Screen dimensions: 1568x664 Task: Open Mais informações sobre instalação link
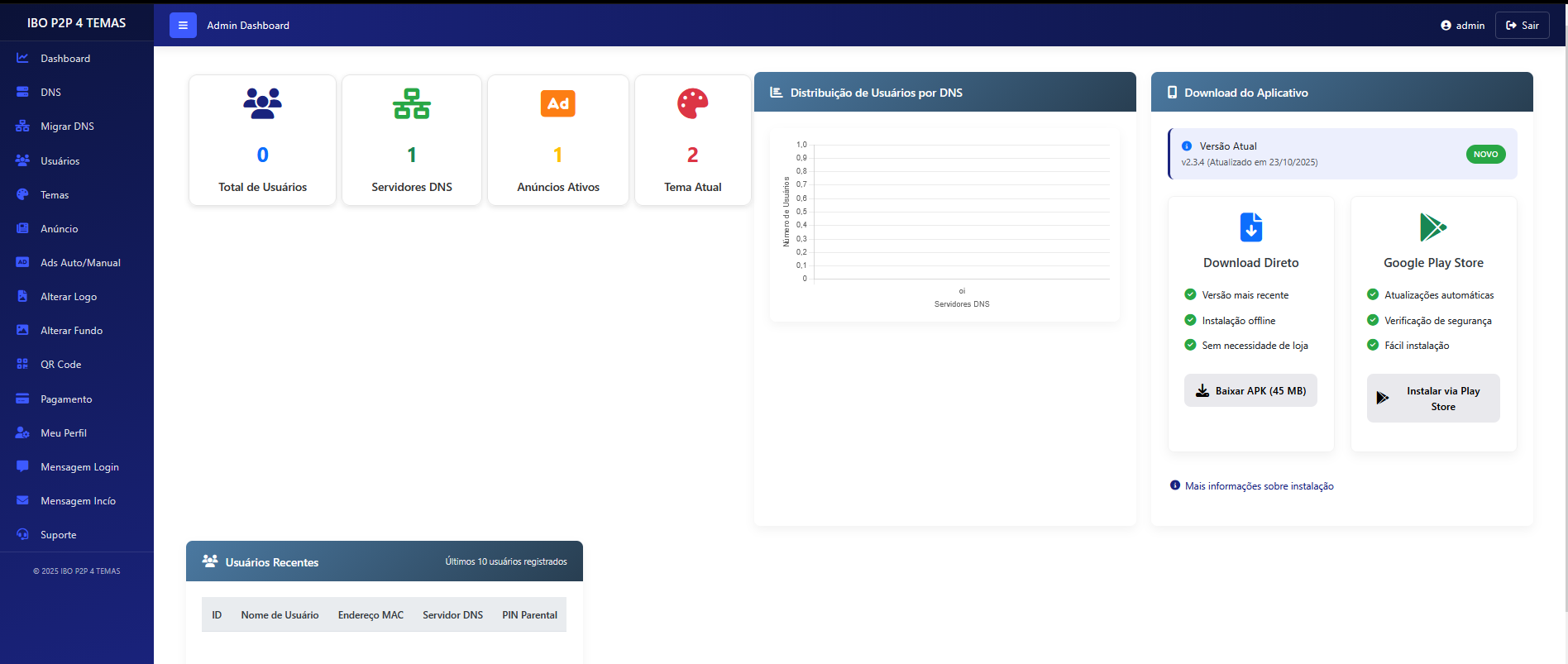tap(1259, 486)
